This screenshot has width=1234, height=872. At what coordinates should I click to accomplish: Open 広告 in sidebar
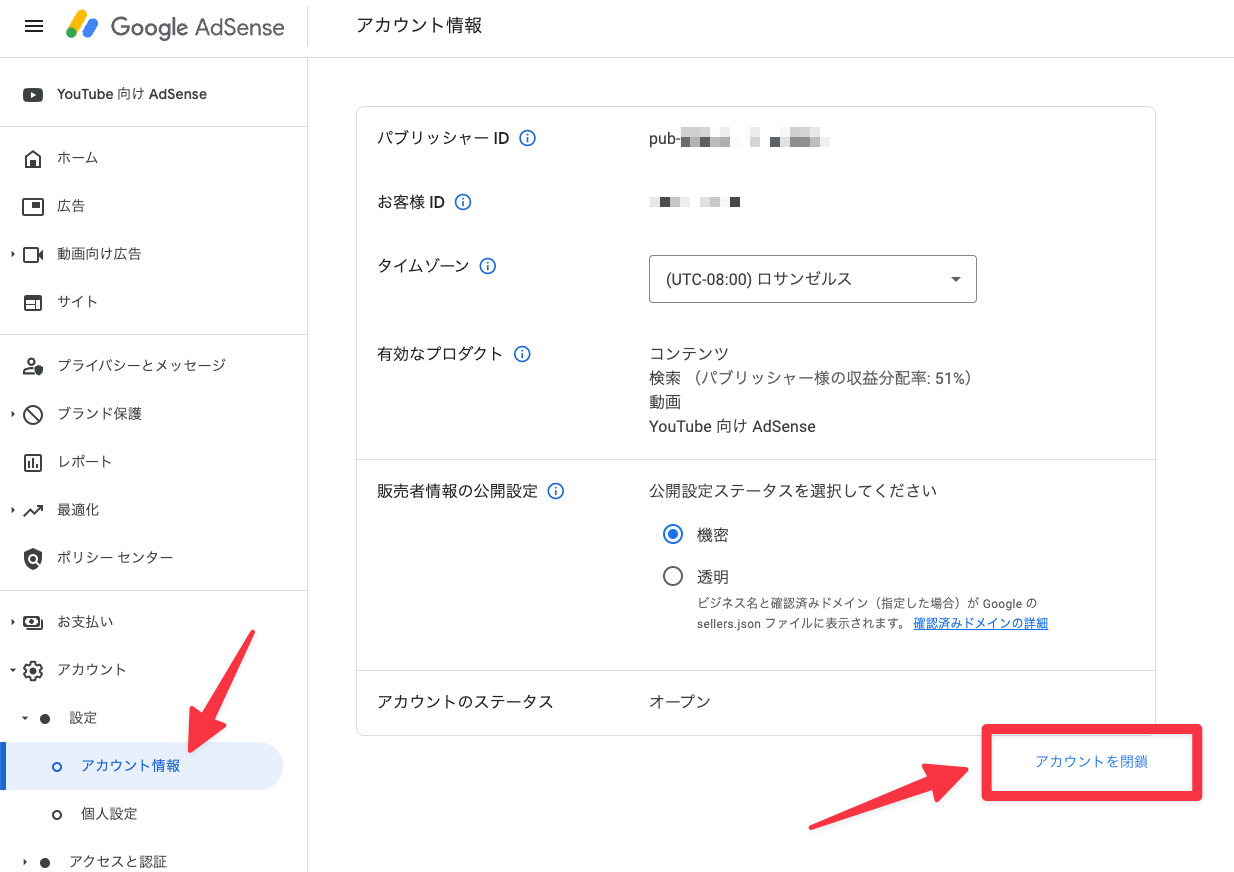(x=71, y=206)
